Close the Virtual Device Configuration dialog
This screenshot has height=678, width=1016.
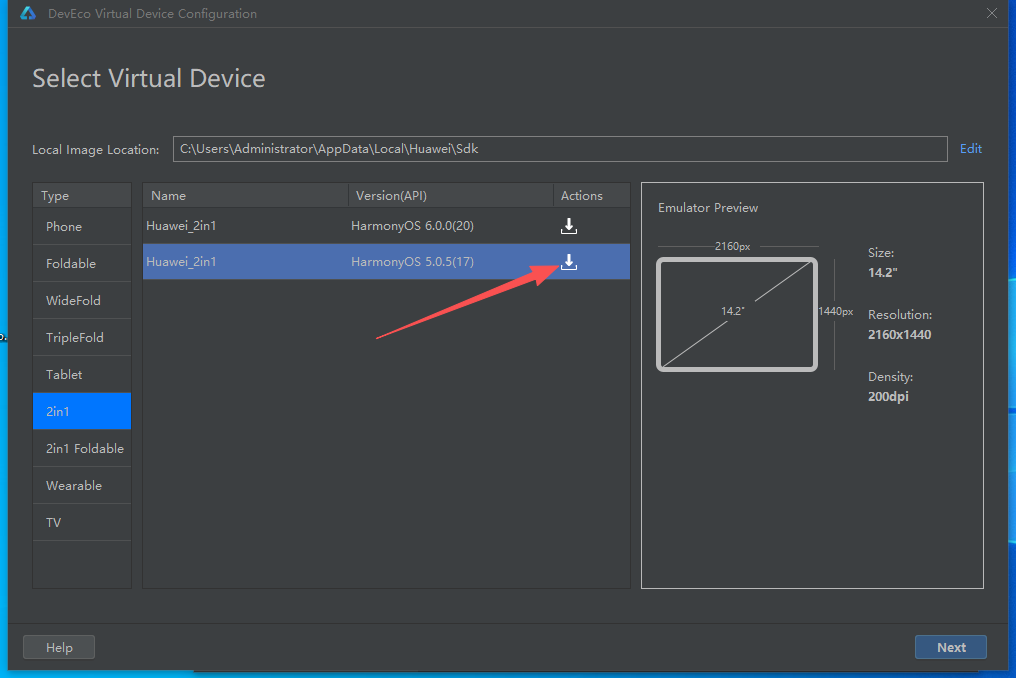(991, 13)
